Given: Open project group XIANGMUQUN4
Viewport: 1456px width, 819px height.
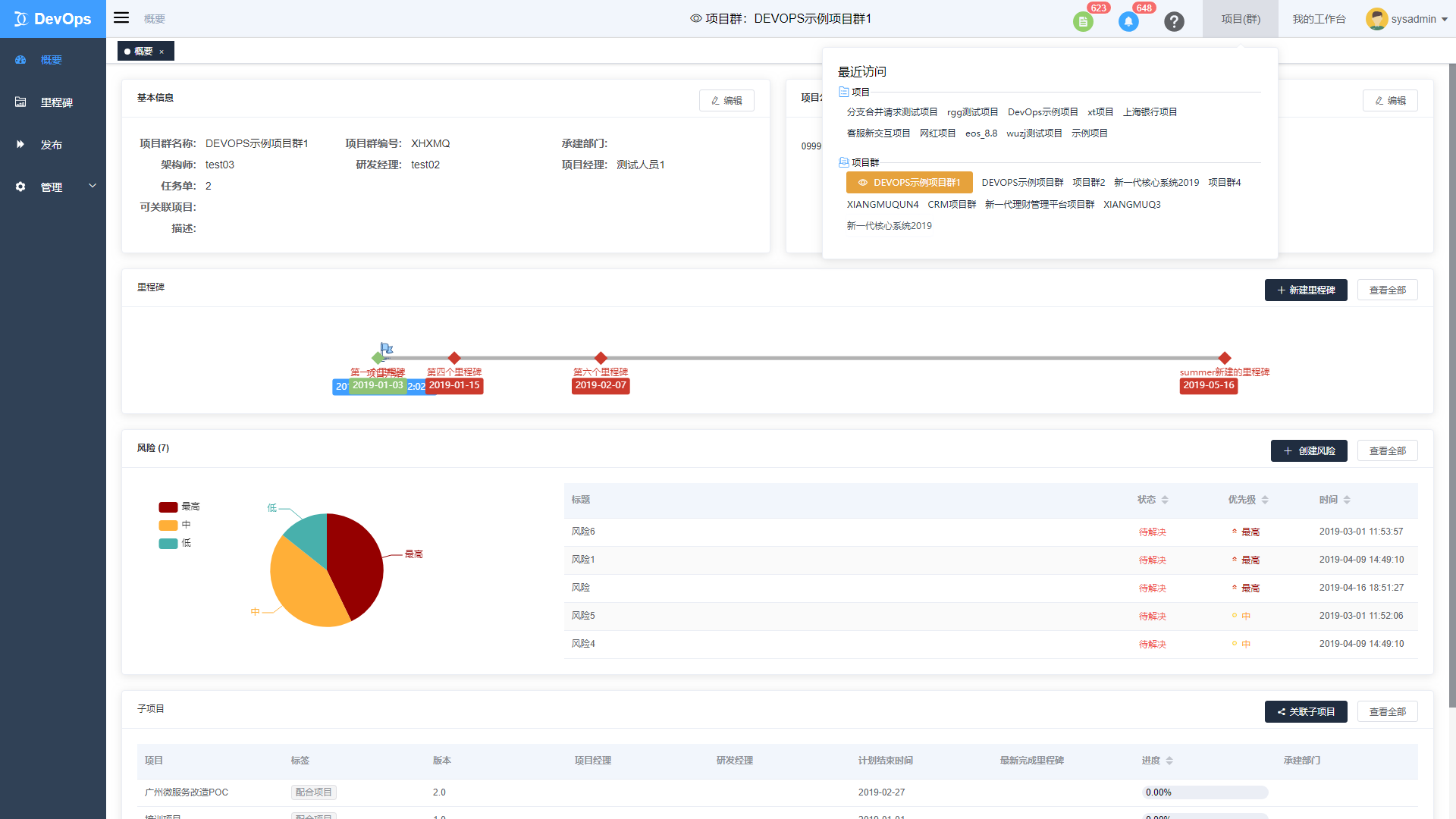Looking at the screenshot, I should pos(883,205).
